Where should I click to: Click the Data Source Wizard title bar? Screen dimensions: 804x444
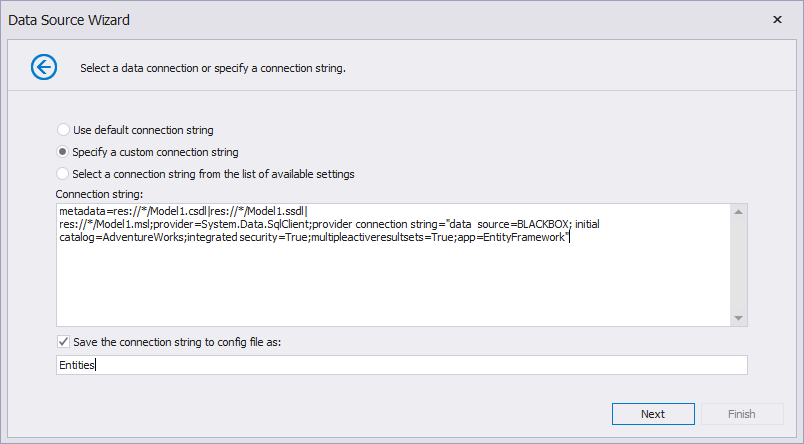300,19
